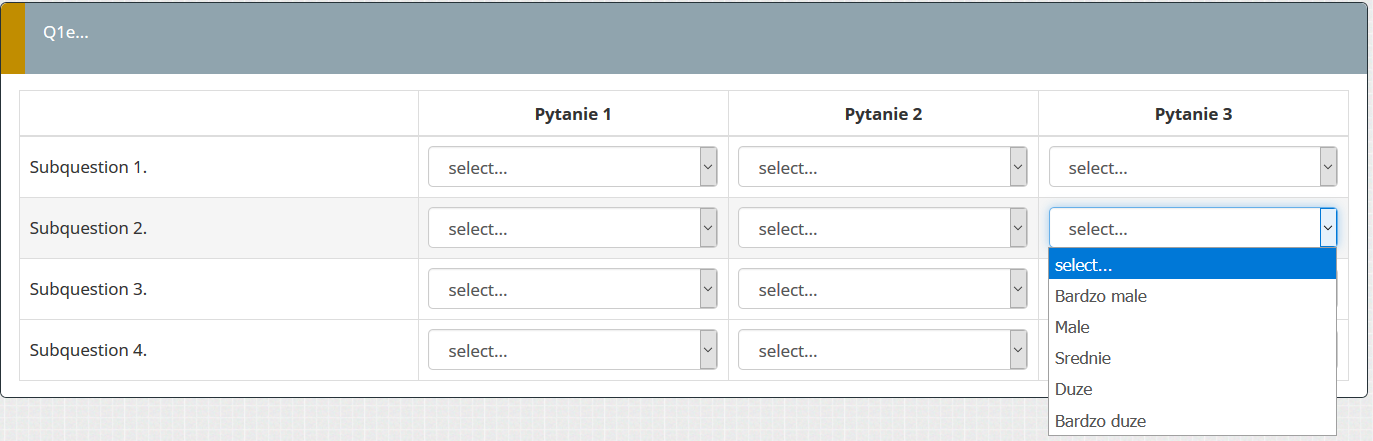This screenshot has width=1373, height=441.
Task: Pick "Bardzo duze" from the list
Action: pos(1191,421)
